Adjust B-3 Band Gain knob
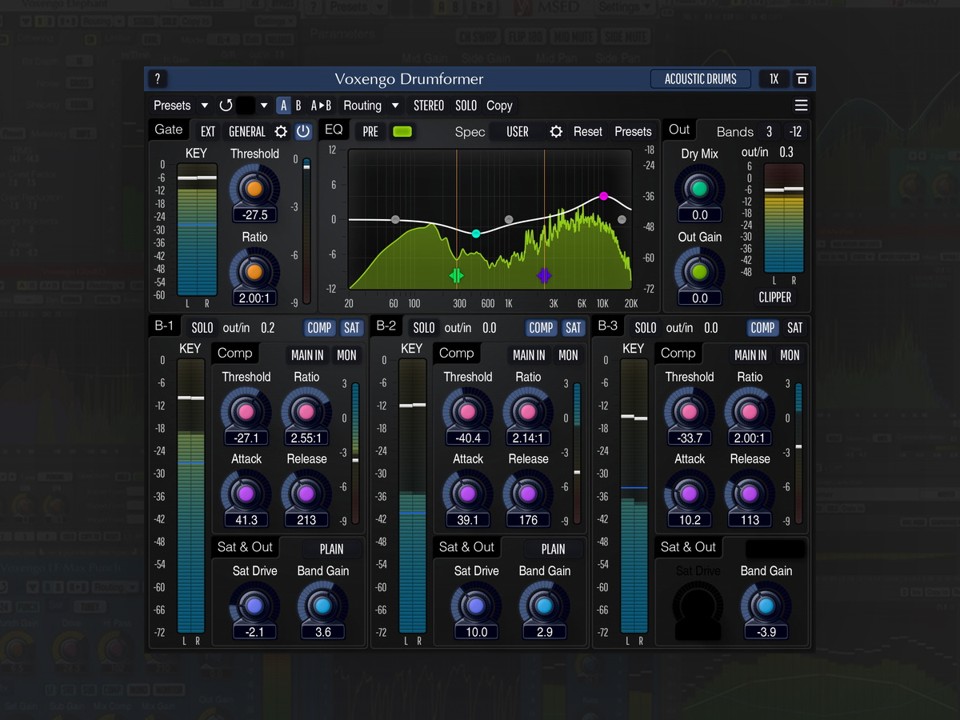 point(766,606)
